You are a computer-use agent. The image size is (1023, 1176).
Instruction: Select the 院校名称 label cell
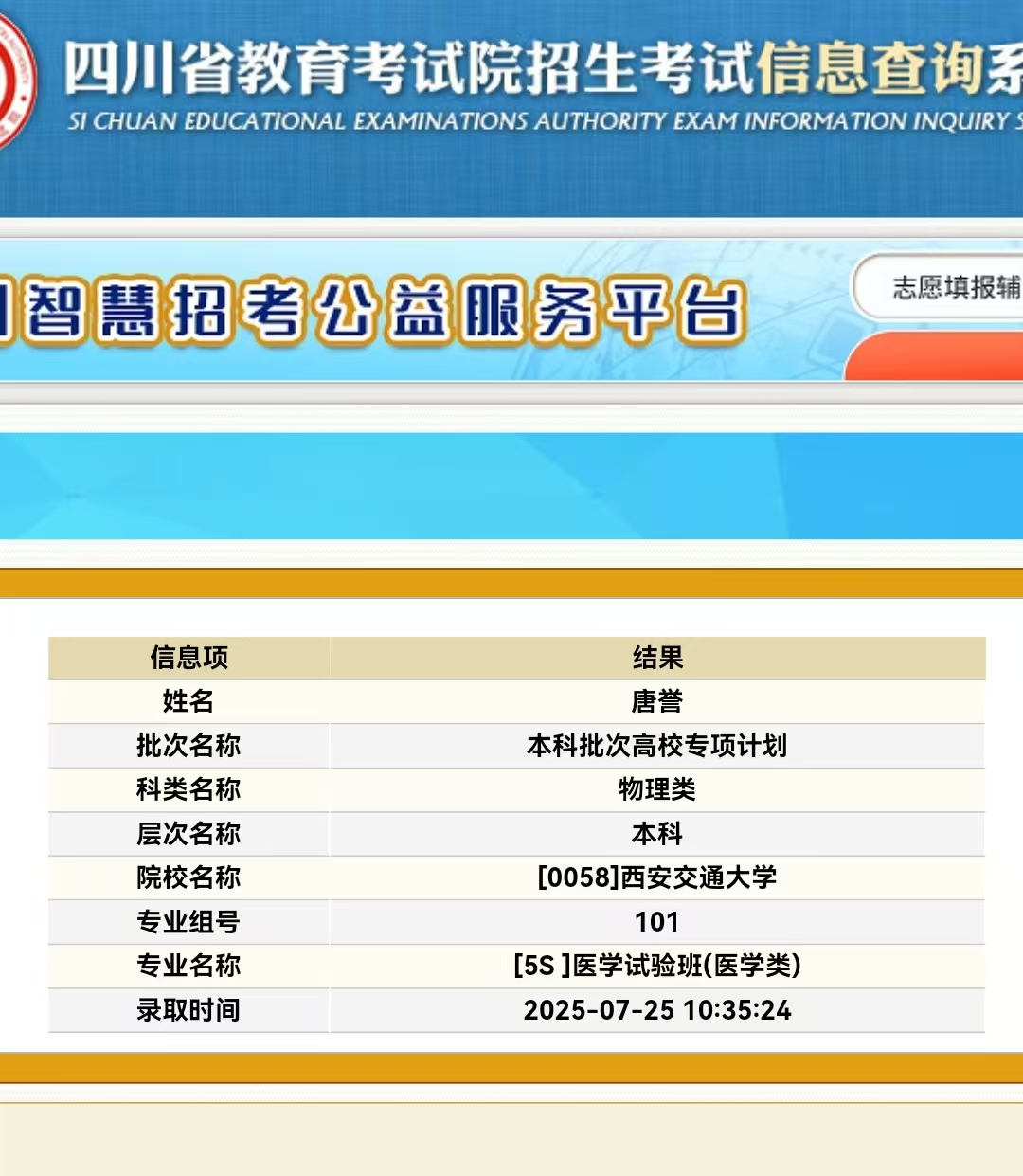pos(188,877)
